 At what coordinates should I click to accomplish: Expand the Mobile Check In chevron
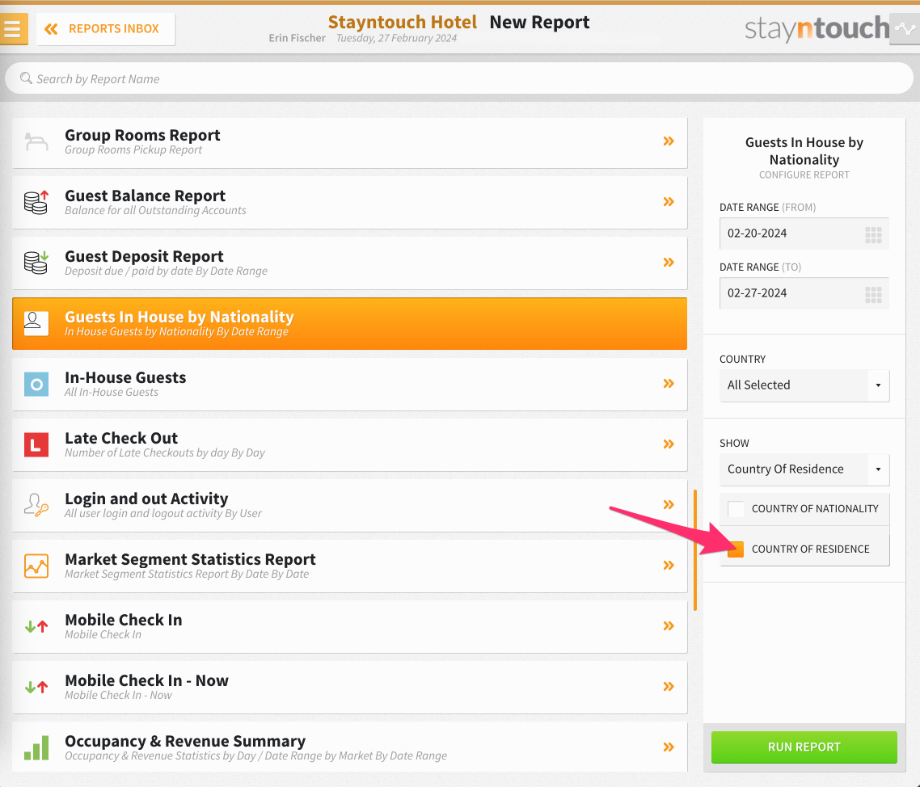click(x=669, y=626)
